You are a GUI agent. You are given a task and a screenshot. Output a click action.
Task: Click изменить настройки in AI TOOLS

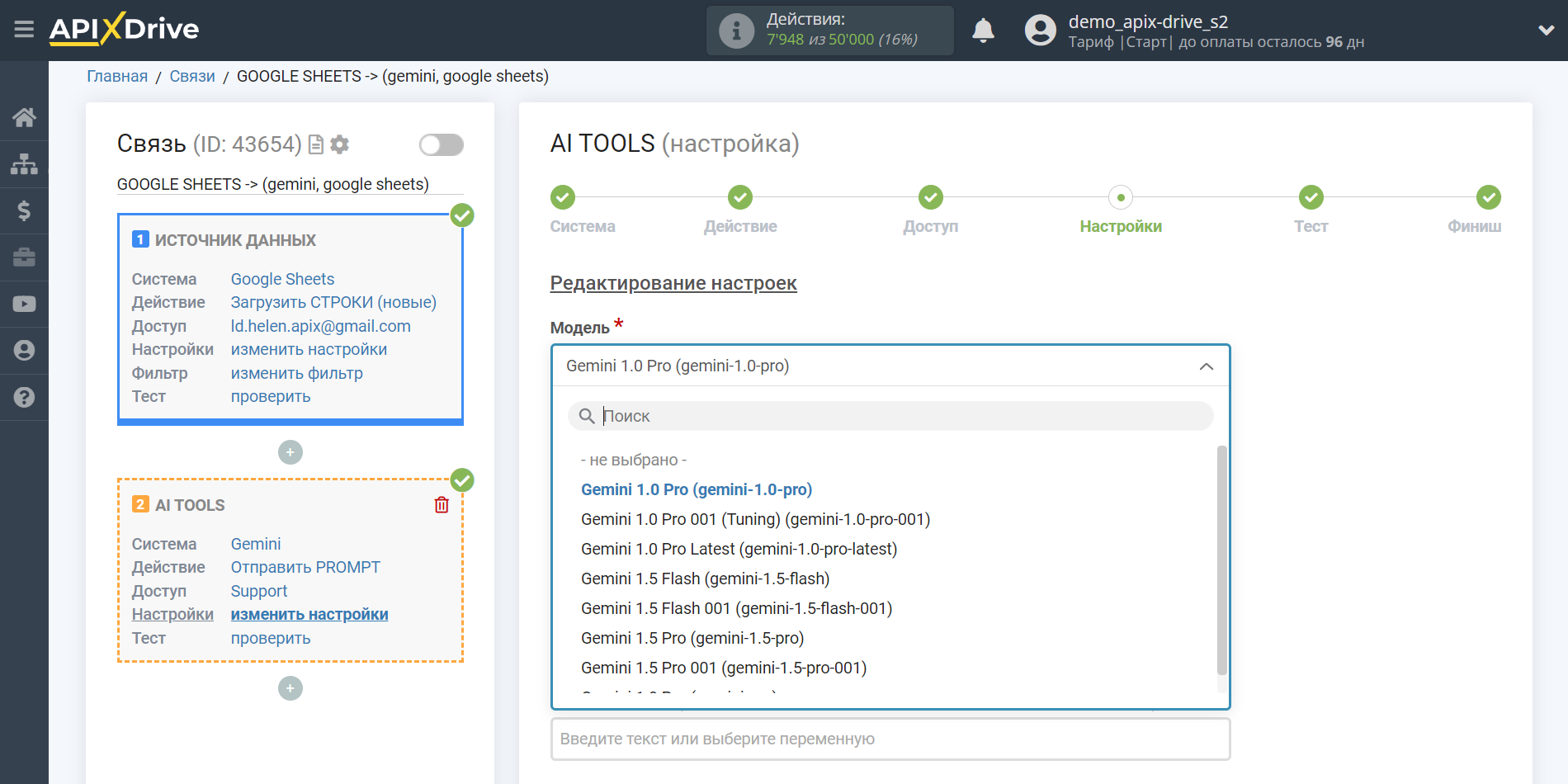click(309, 614)
